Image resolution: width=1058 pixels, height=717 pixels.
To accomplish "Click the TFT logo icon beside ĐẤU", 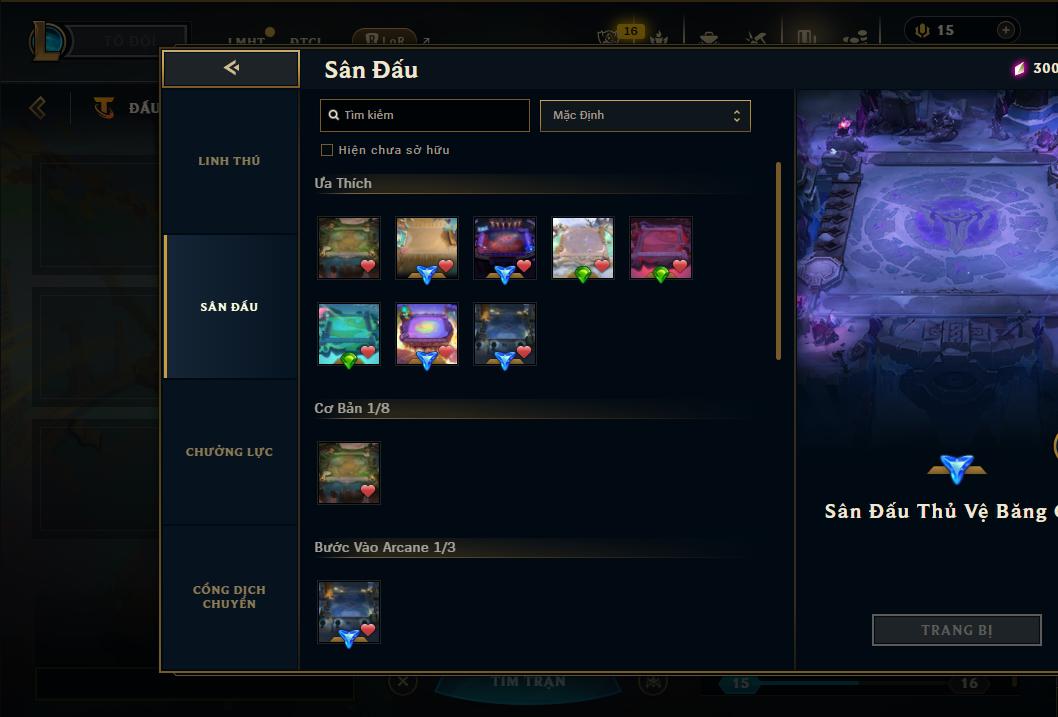I will 104,107.
